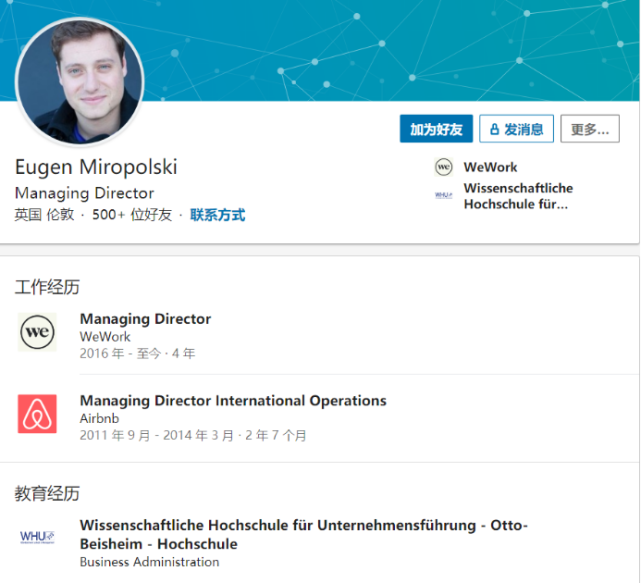Viewport: 641px width, 583px height.
Task: Click the Business Administration field of study
Action: [x=150, y=562]
